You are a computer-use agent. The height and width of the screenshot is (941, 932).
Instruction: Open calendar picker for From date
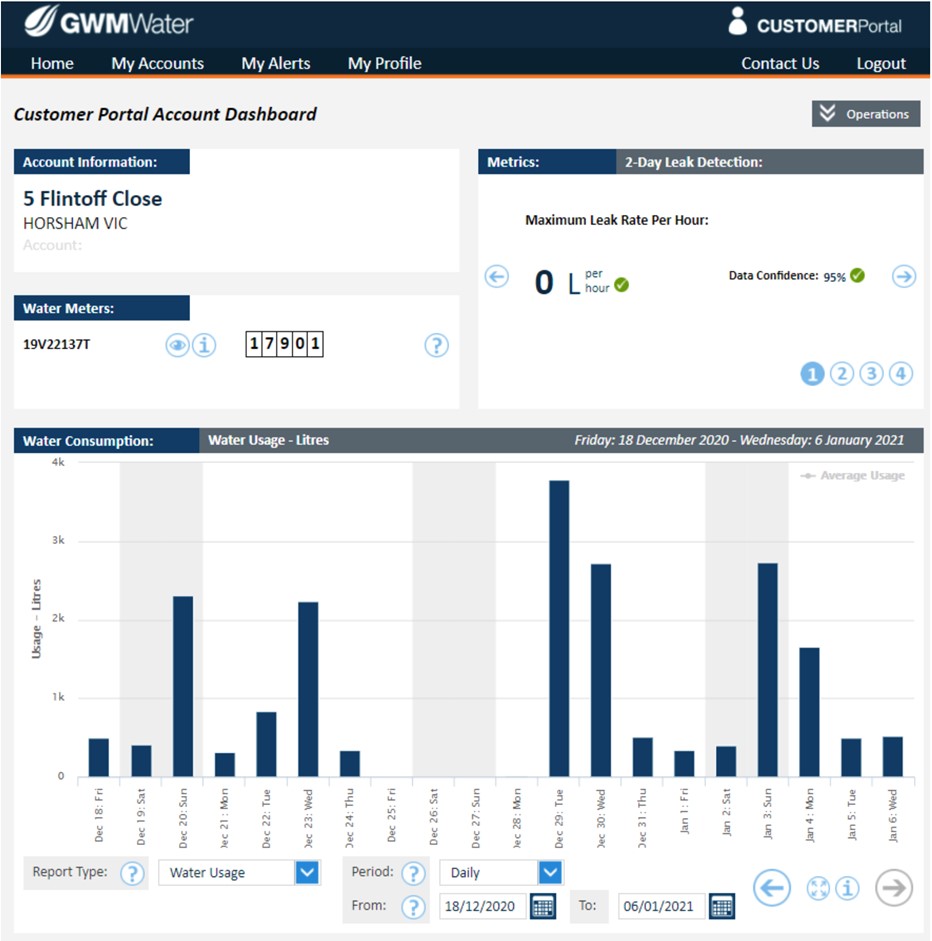tap(543, 907)
